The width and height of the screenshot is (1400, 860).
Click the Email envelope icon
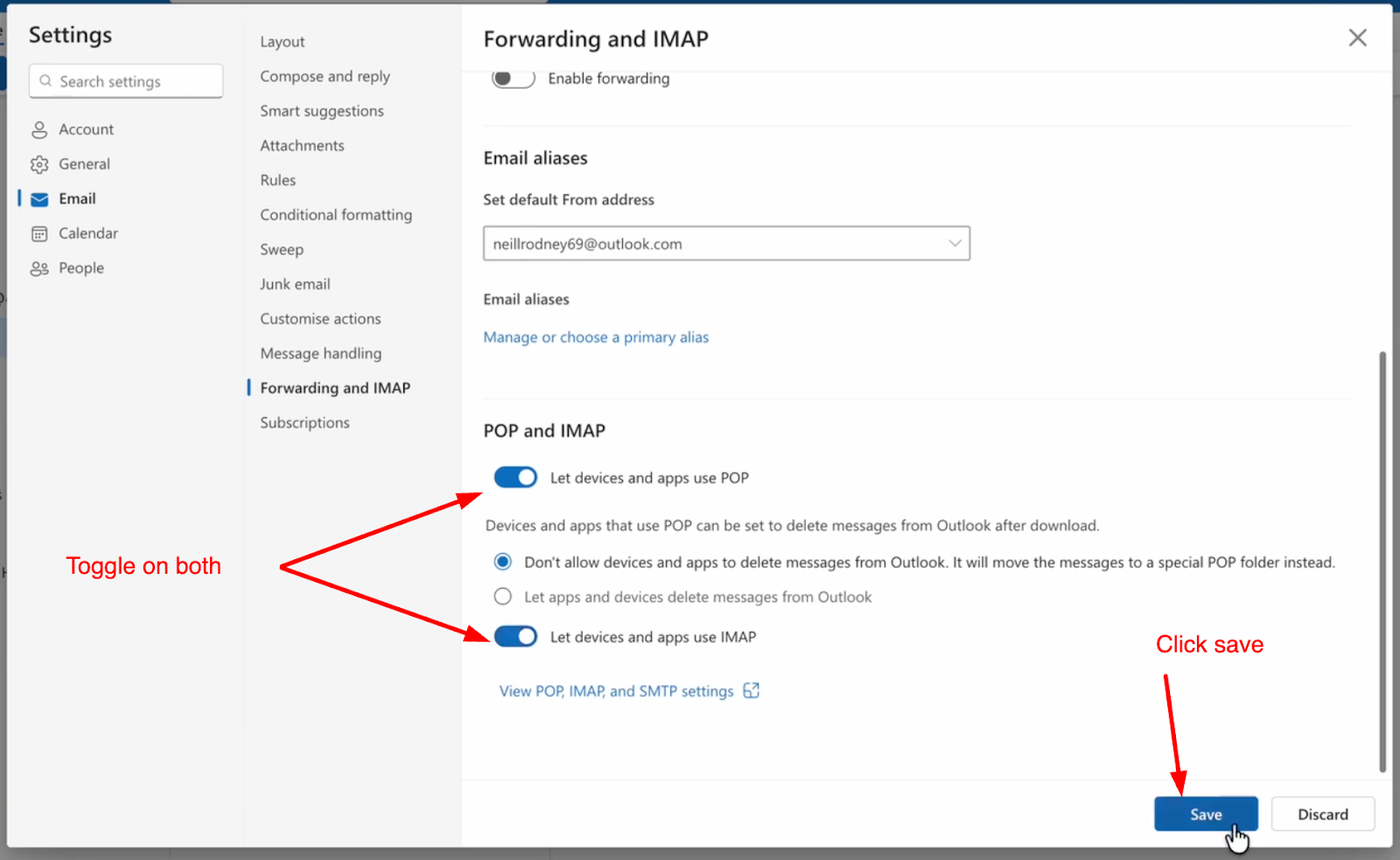coord(40,199)
